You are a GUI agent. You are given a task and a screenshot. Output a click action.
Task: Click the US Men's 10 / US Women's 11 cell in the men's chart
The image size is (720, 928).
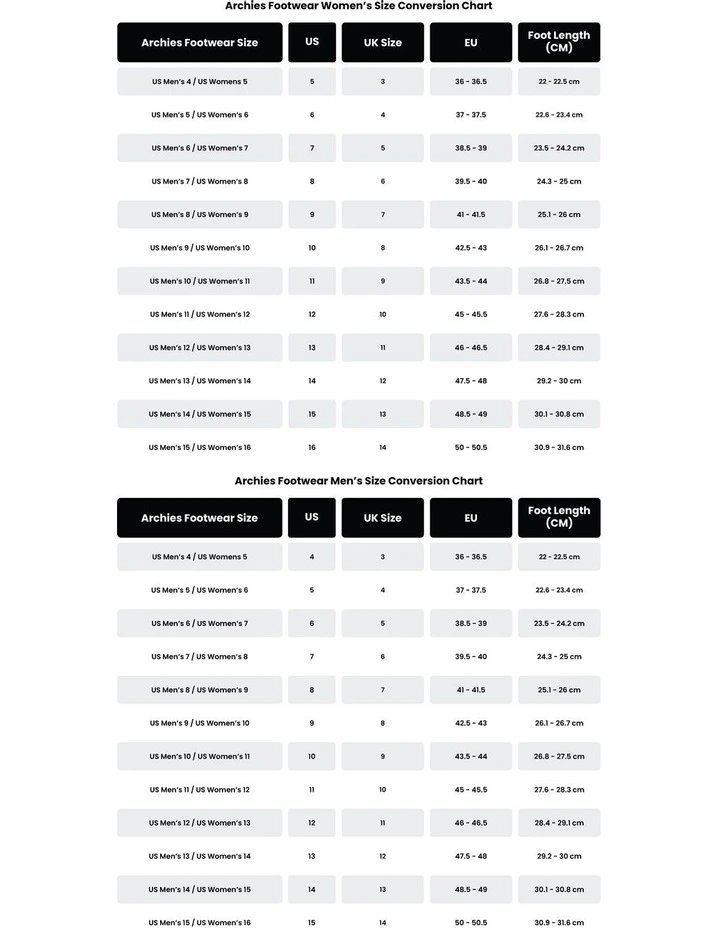tap(200, 757)
